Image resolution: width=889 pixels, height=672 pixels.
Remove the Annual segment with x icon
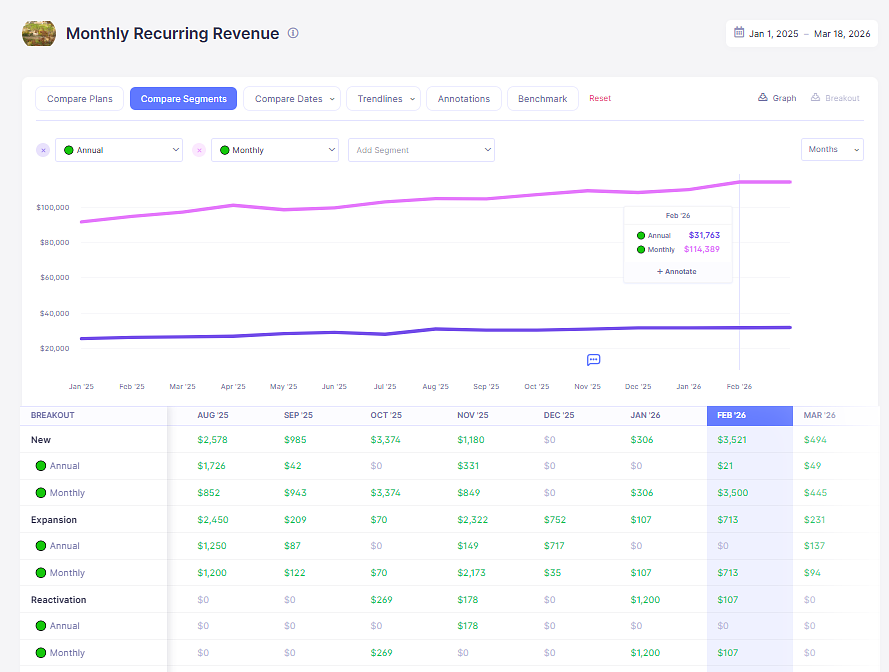coord(42,150)
